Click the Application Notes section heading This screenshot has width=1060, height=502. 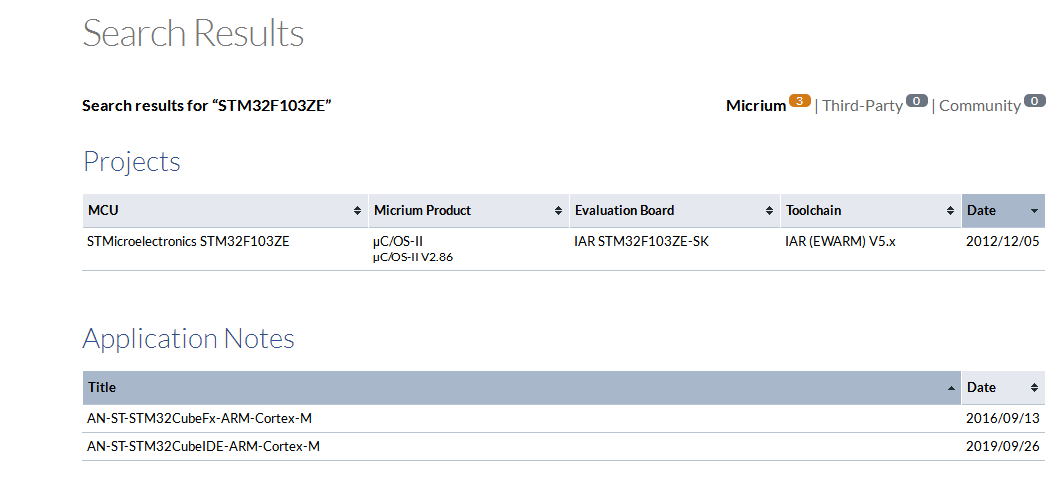pos(189,338)
